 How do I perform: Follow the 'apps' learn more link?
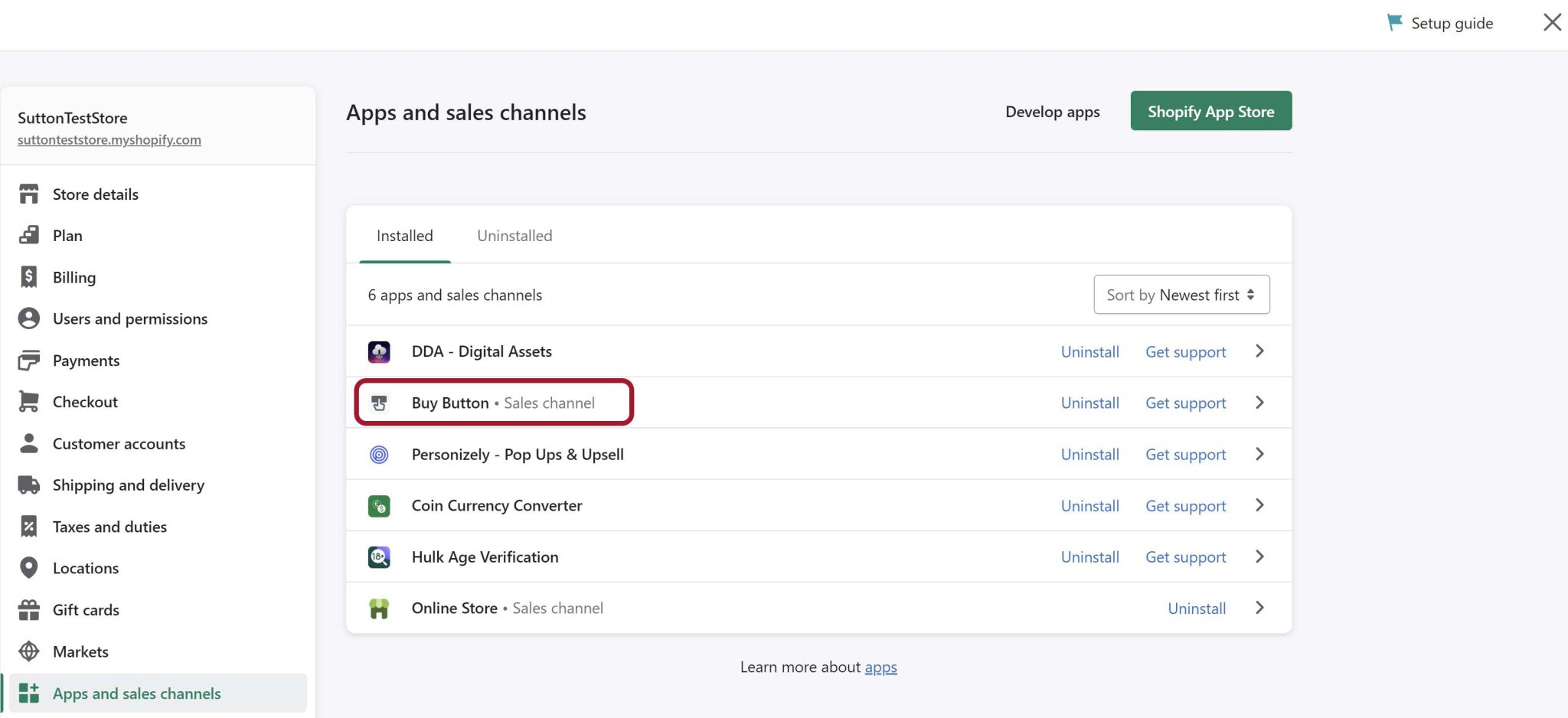pos(880,667)
